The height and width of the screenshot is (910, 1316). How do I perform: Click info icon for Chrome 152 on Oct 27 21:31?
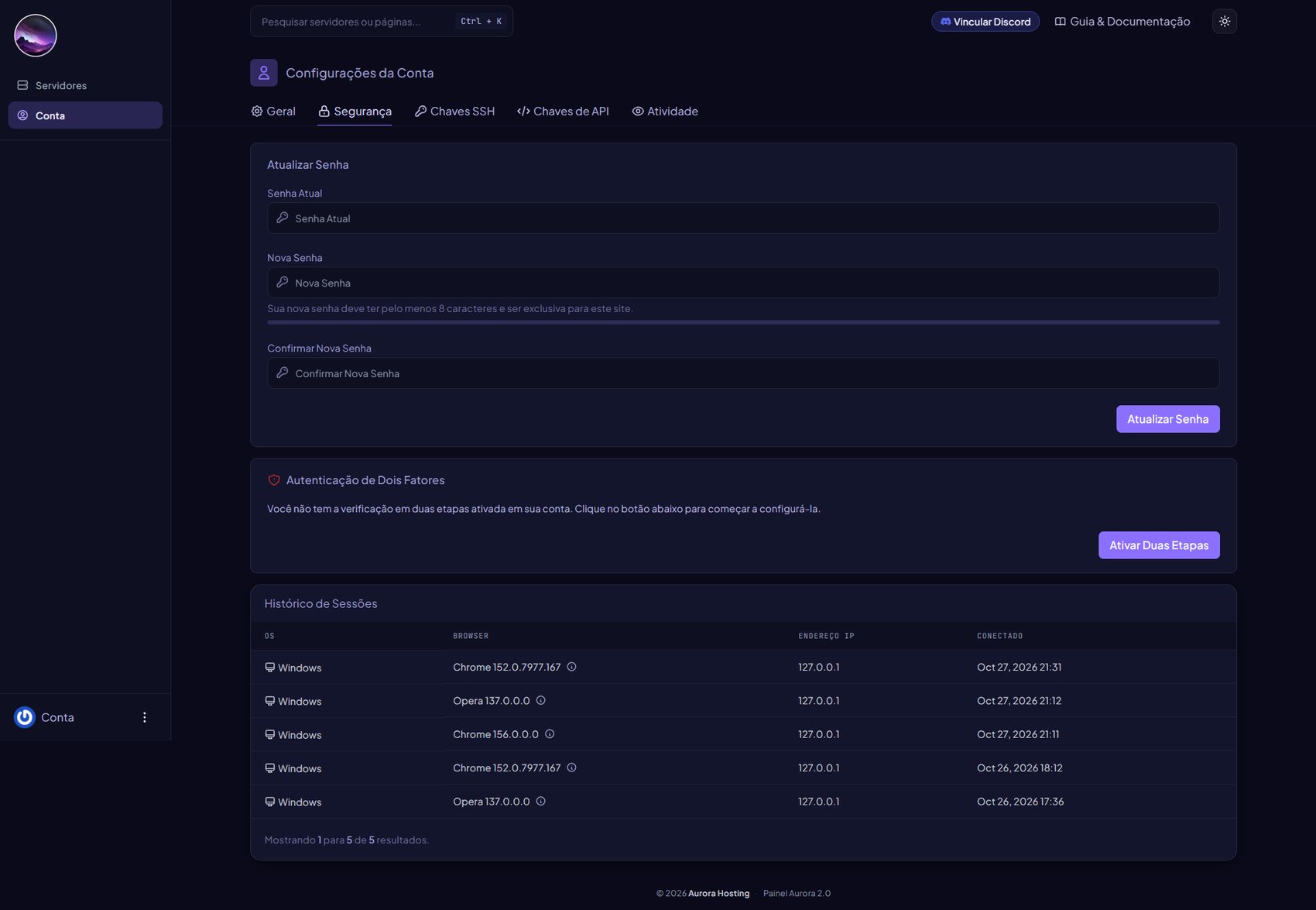click(x=571, y=667)
